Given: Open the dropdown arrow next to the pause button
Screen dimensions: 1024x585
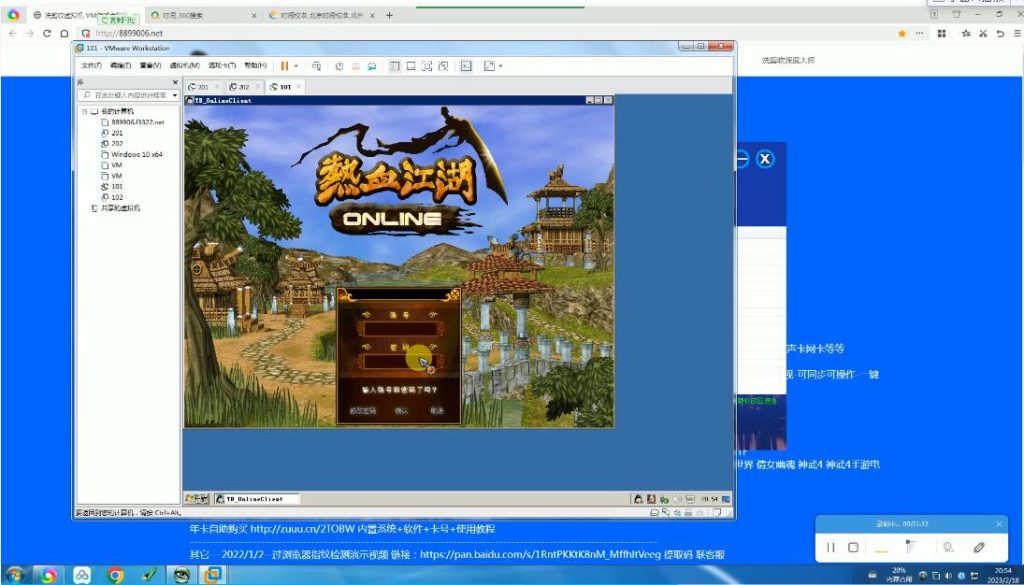Looking at the screenshot, I should (296, 66).
